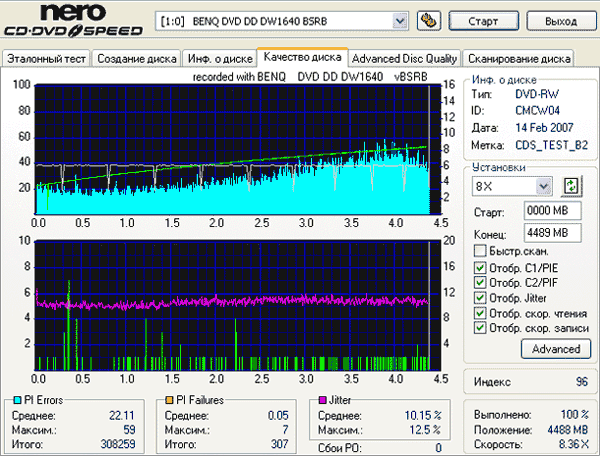The image size is (600, 456).
Task: Toggle the Отобр. C2/PIF checkbox
Action: pos(480,282)
